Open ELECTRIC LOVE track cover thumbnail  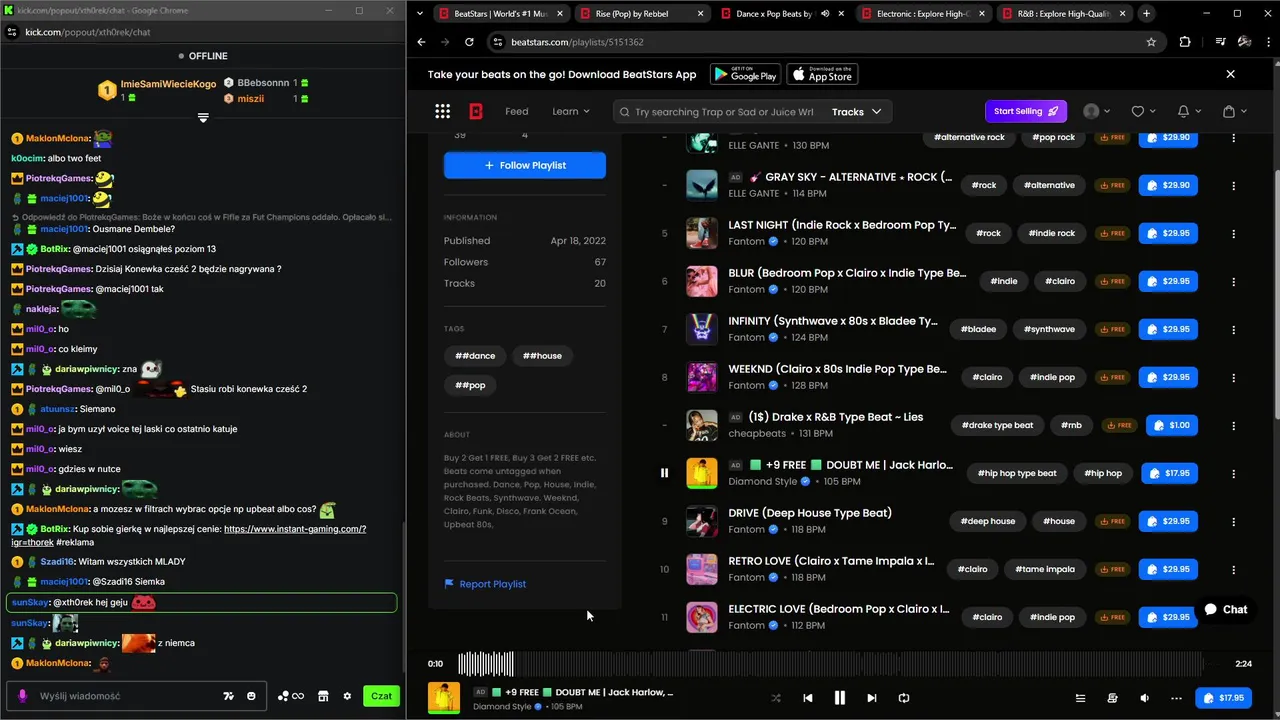click(x=702, y=617)
